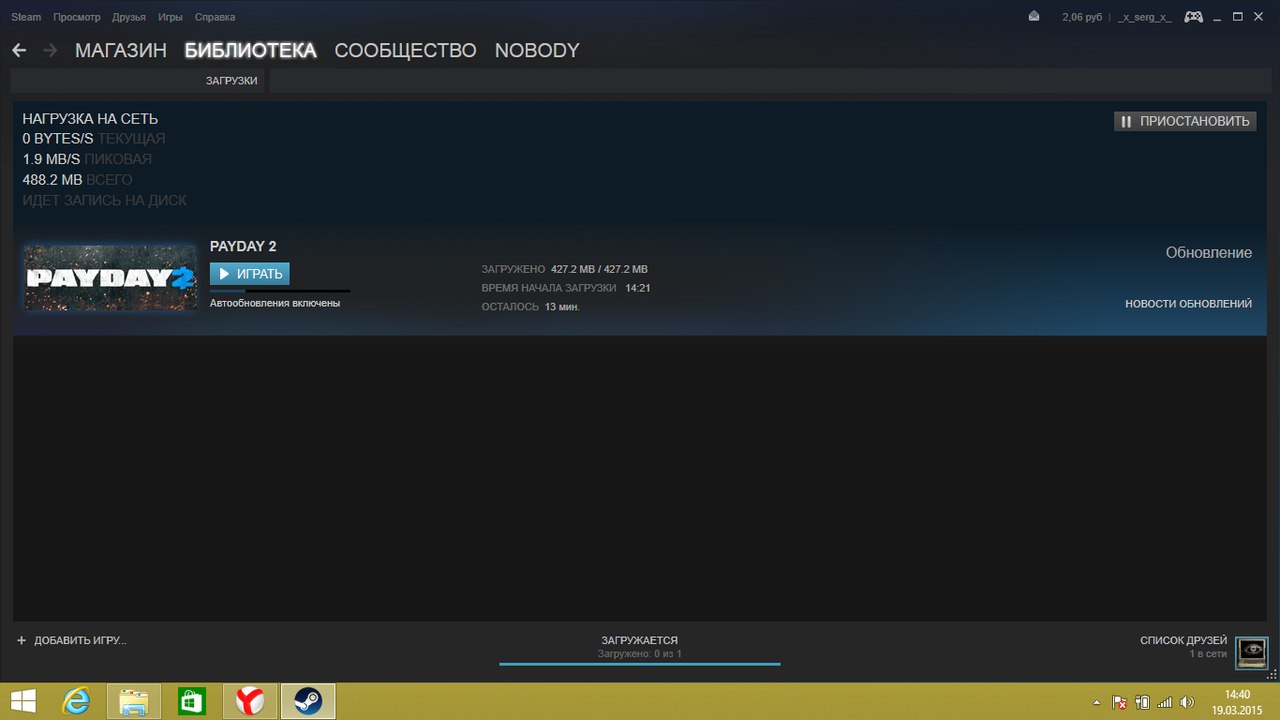Open the Steam menu

tap(26, 17)
